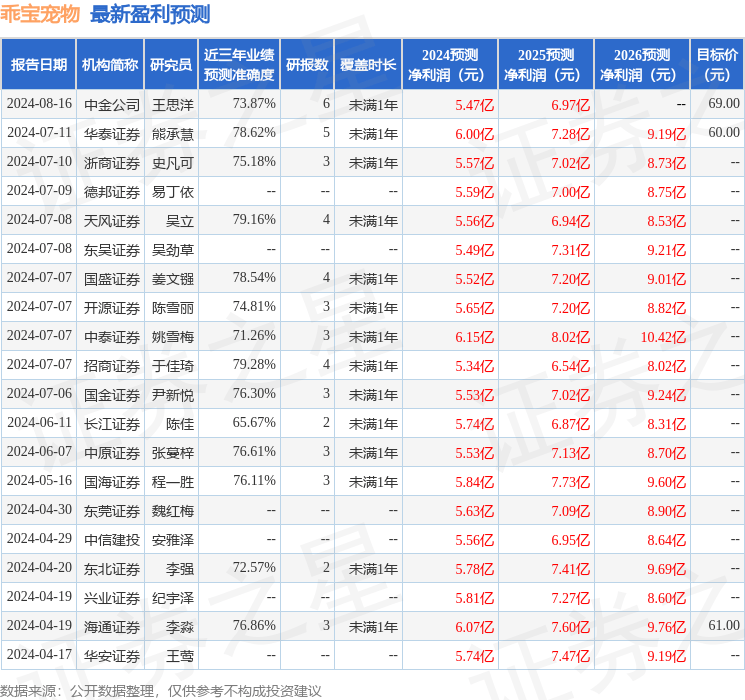Click the 2026 forecast 10.42亿

[x=663, y=337]
